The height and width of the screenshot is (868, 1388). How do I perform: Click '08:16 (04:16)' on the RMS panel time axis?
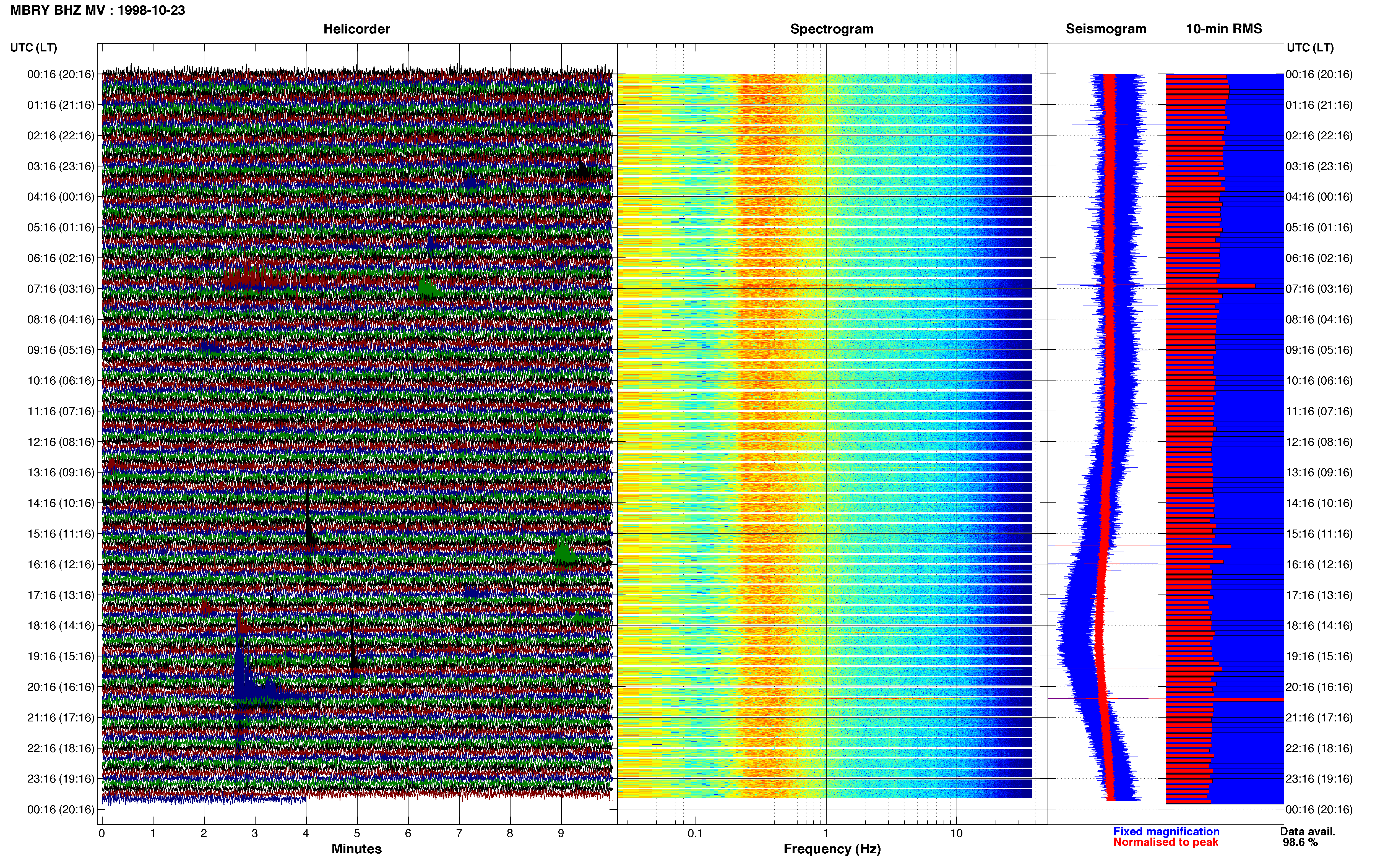pyautogui.click(x=1319, y=320)
